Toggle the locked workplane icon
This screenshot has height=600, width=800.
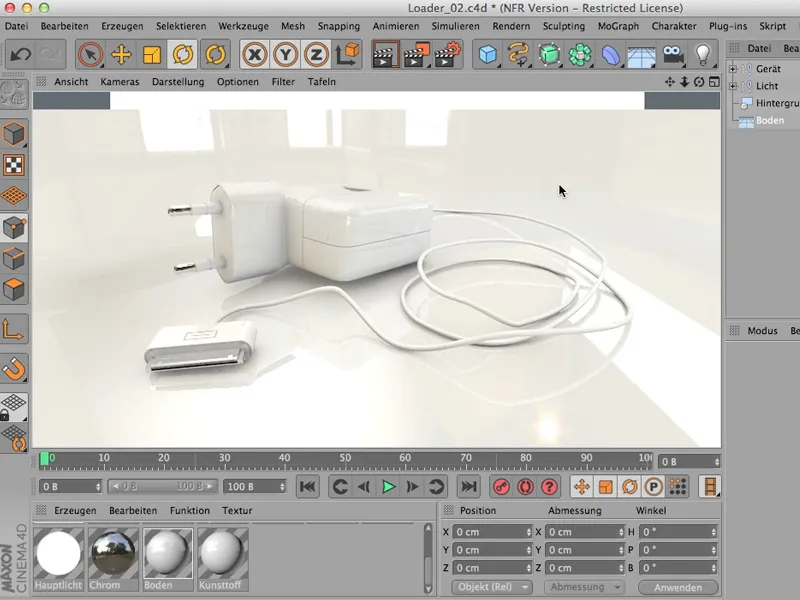click(14, 407)
